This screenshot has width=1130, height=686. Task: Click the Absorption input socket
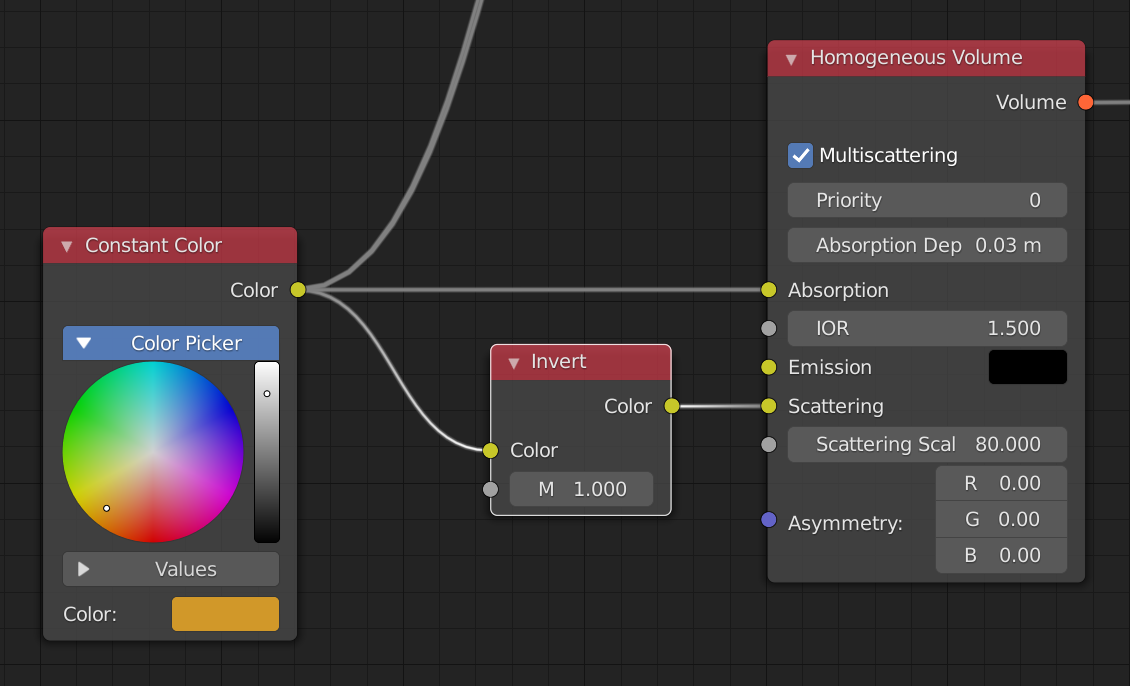[768, 290]
